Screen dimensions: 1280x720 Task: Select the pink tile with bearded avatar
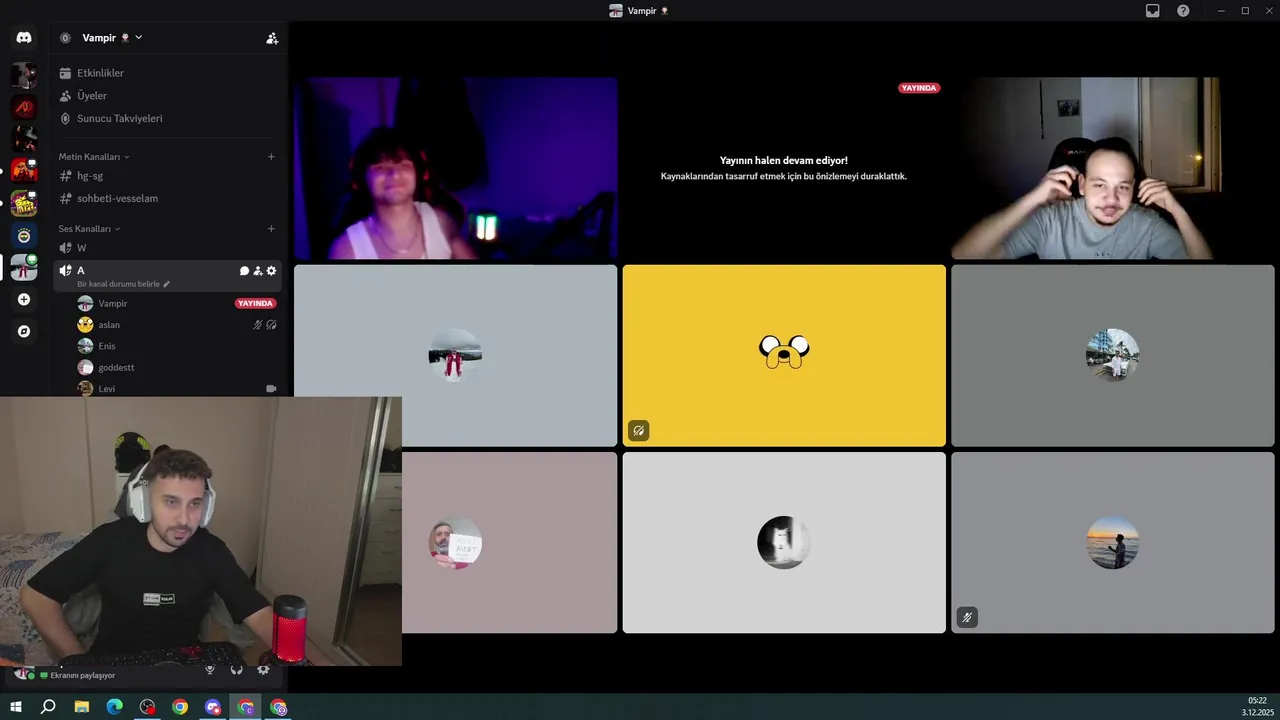coord(510,543)
